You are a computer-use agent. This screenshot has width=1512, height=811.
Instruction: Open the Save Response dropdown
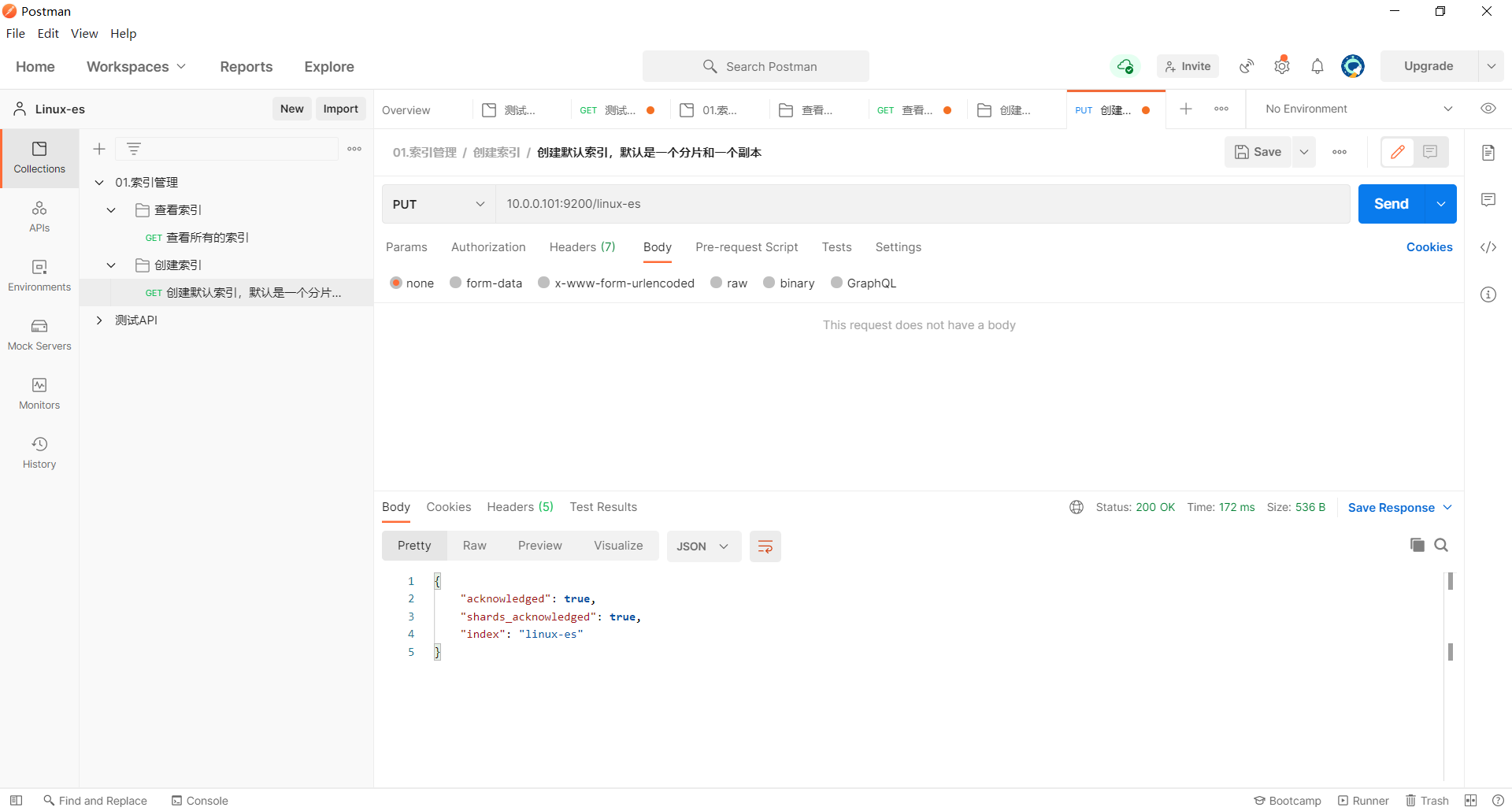tap(1400, 508)
